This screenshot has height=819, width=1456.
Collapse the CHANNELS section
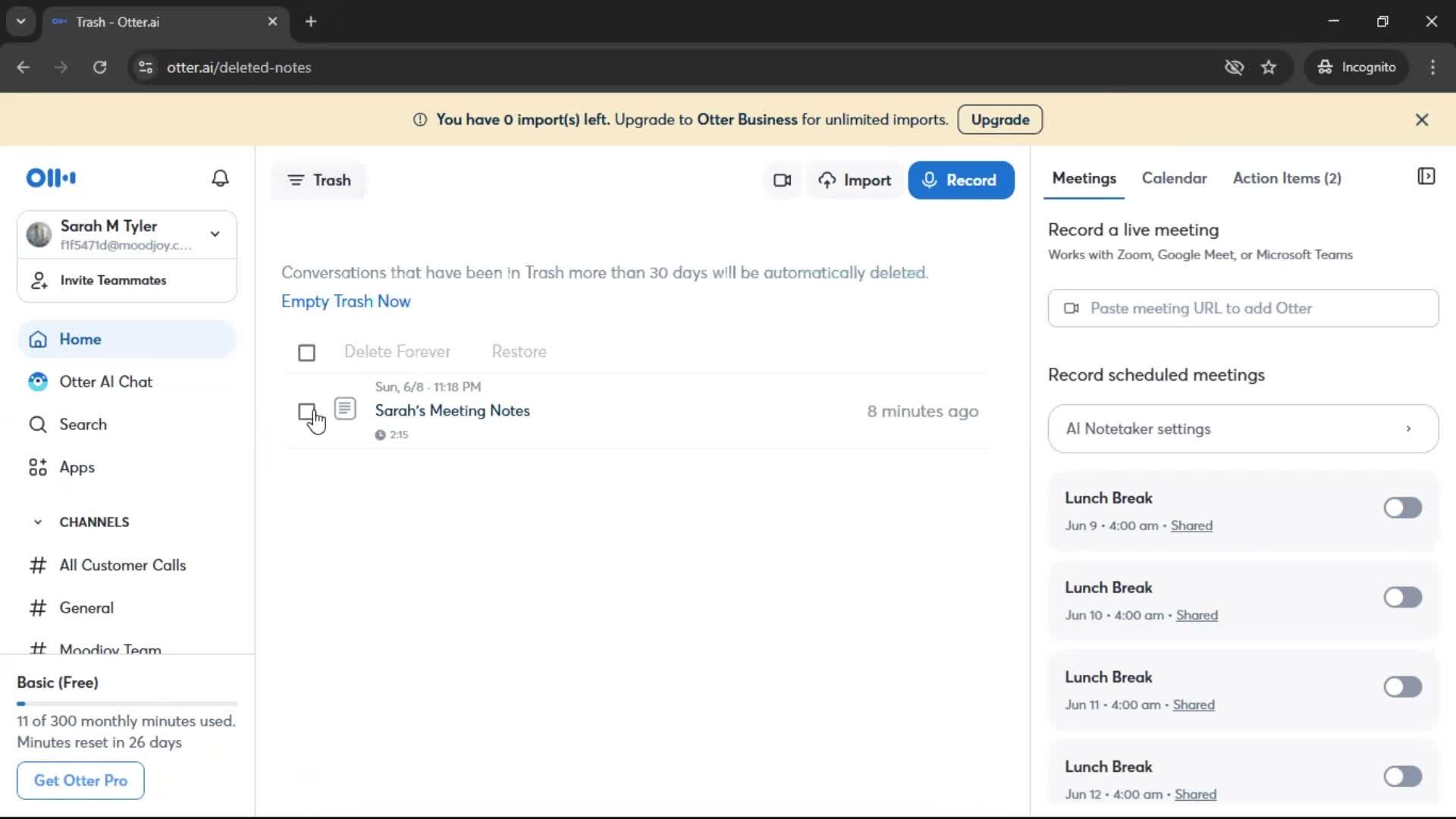tap(38, 522)
